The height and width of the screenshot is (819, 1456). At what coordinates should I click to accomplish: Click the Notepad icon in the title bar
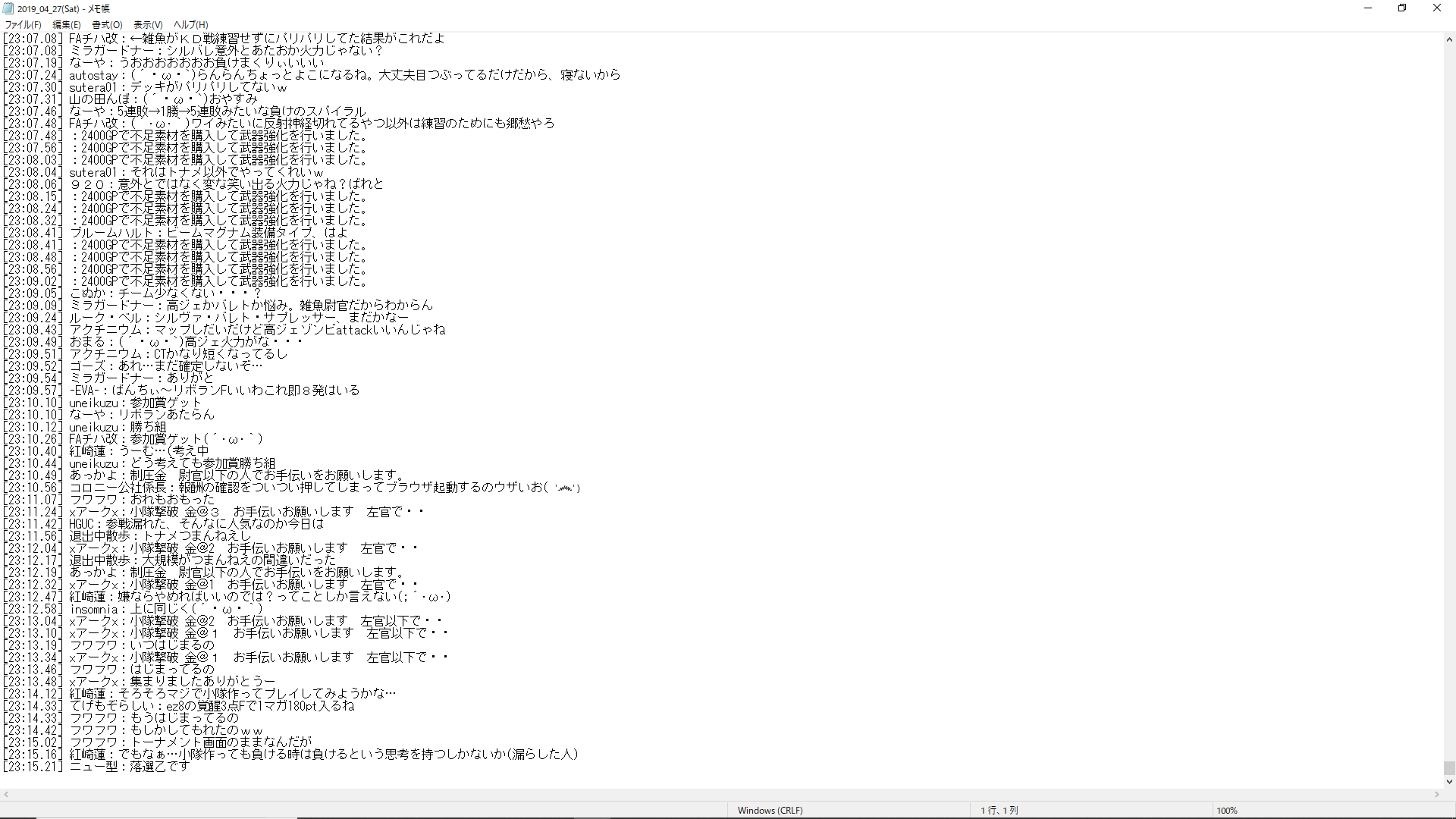[x=8, y=8]
